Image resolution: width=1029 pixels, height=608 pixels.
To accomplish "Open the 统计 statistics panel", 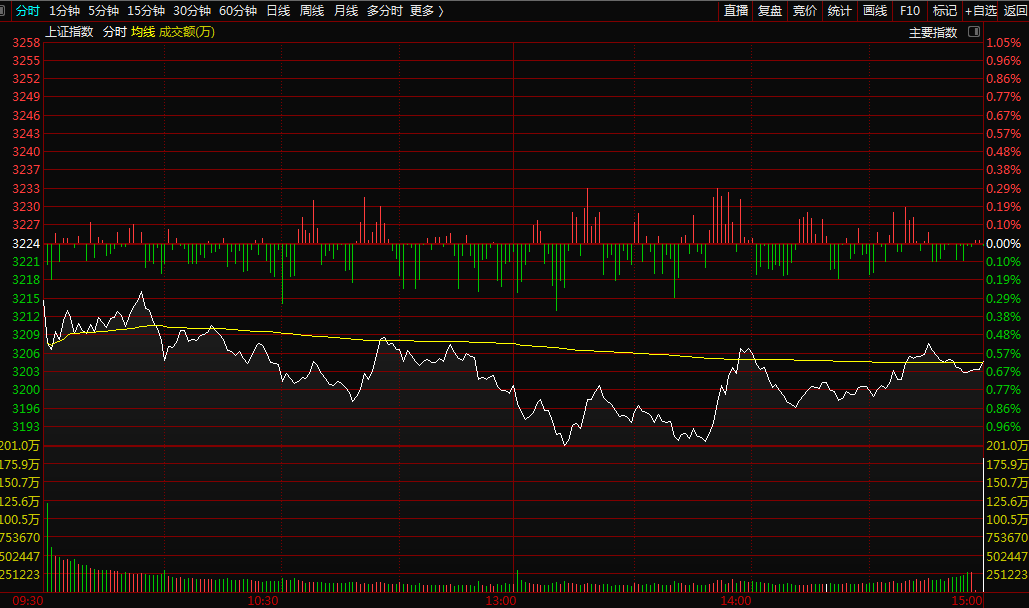I will [x=840, y=11].
